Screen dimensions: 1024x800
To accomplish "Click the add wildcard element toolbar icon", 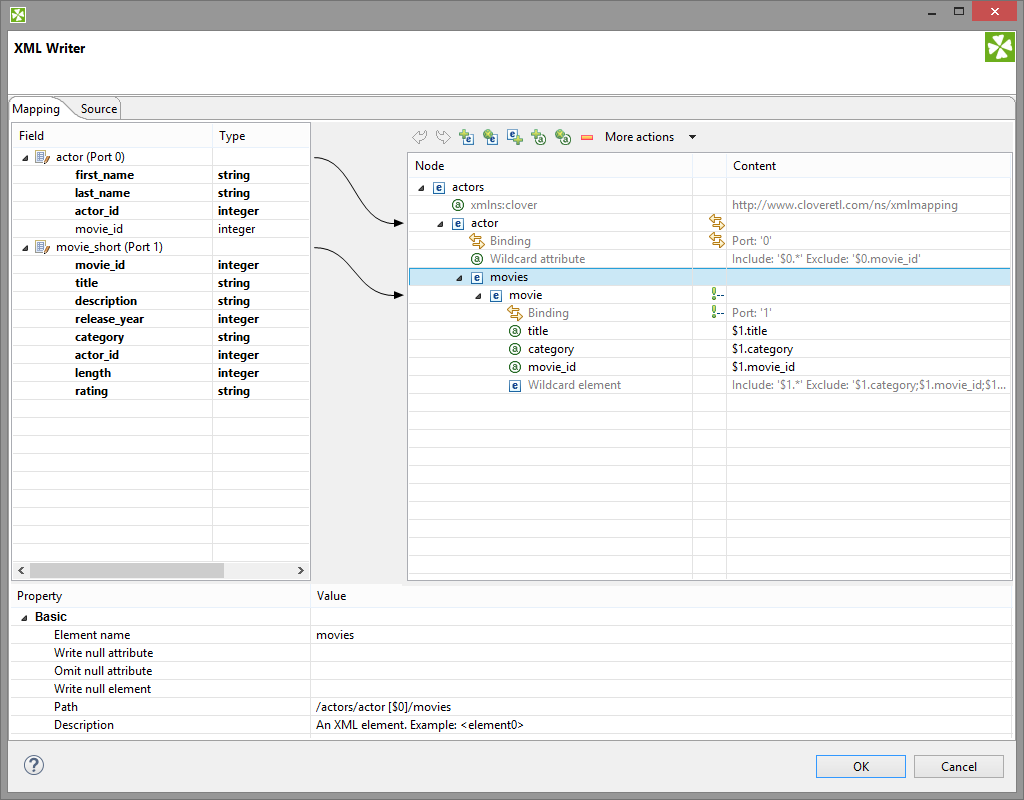I will click(x=490, y=137).
